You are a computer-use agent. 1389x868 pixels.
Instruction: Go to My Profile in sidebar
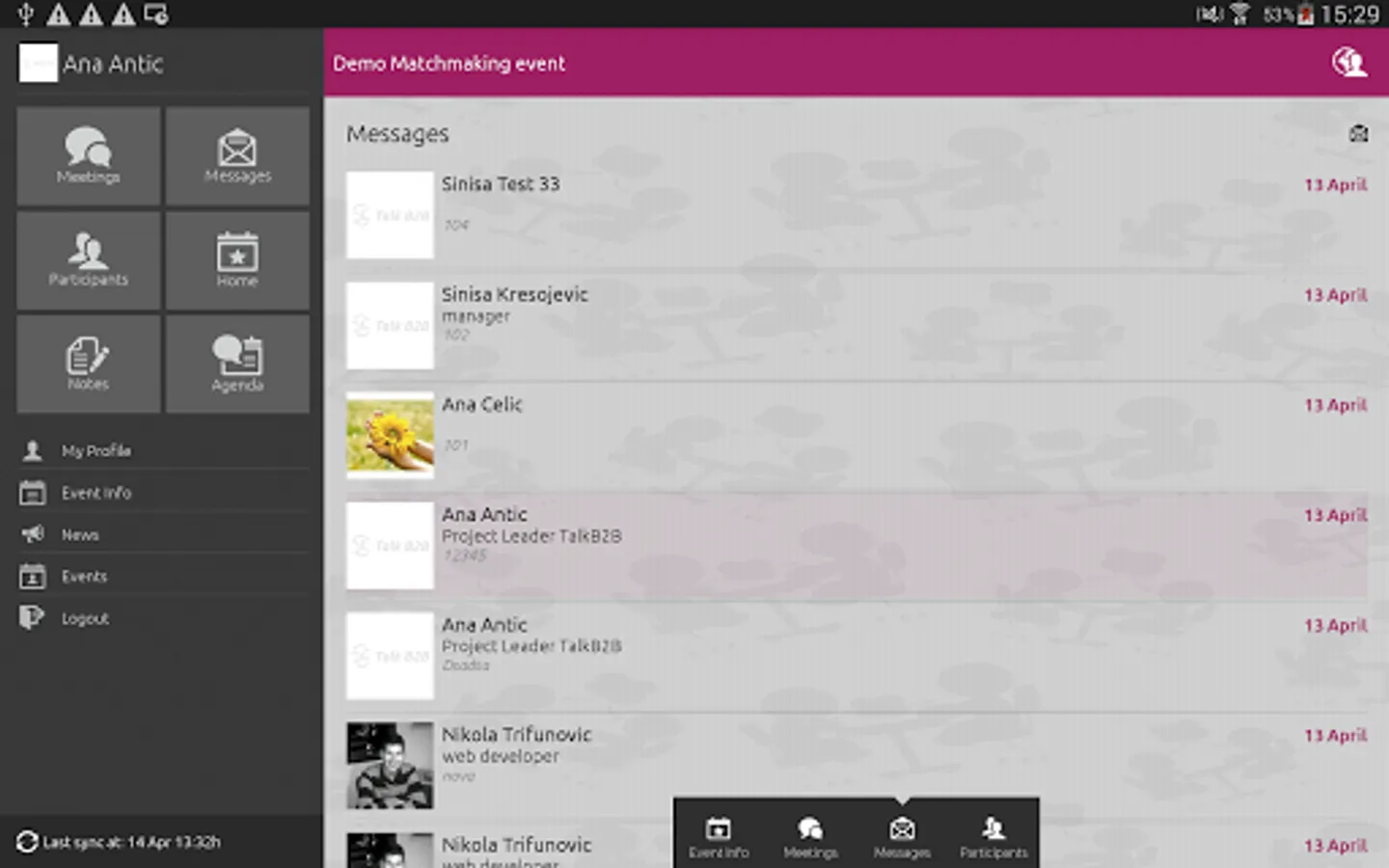pos(164,450)
